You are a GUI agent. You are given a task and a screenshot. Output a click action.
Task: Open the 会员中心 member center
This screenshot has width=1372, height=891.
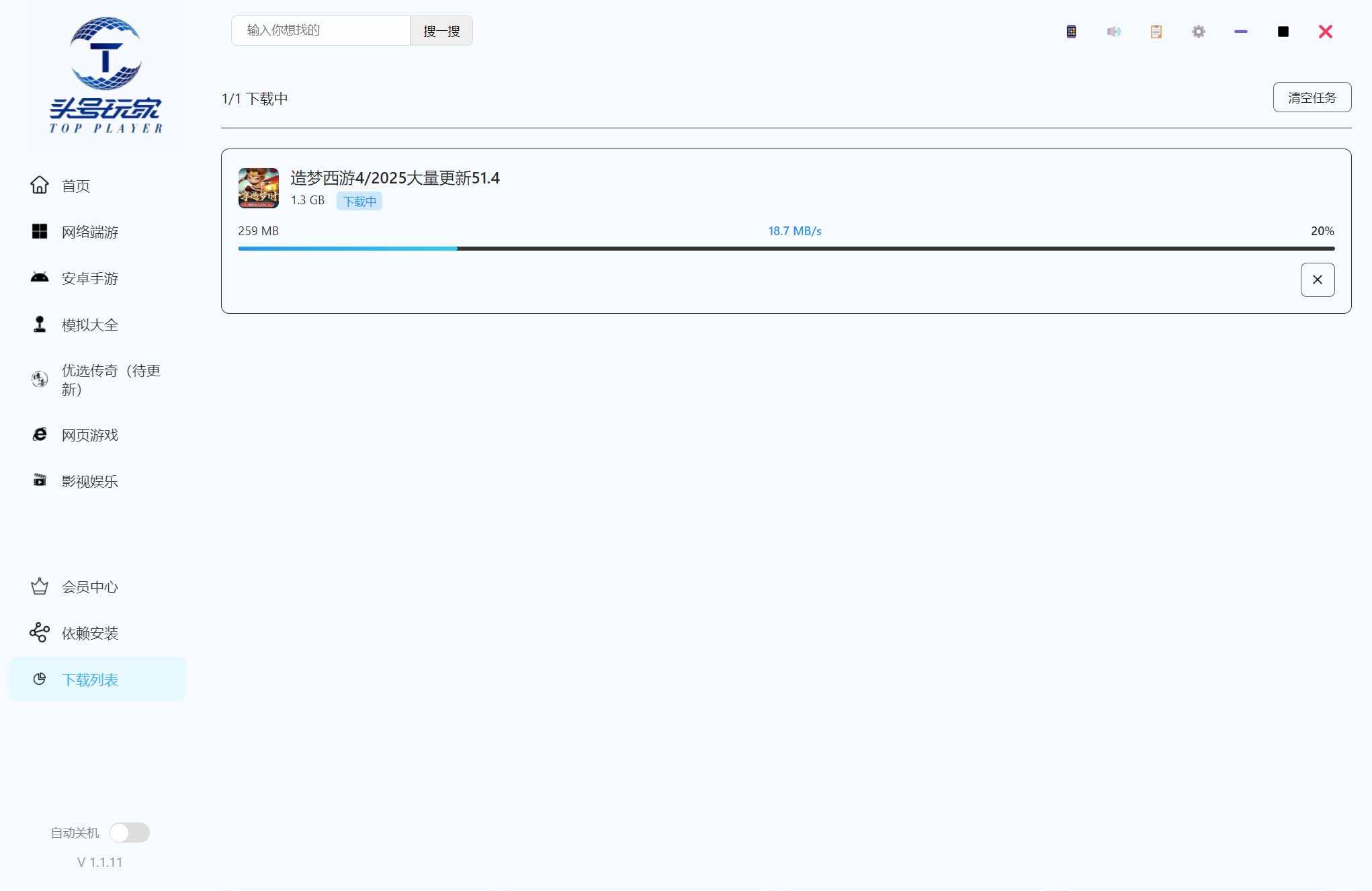point(89,587)
